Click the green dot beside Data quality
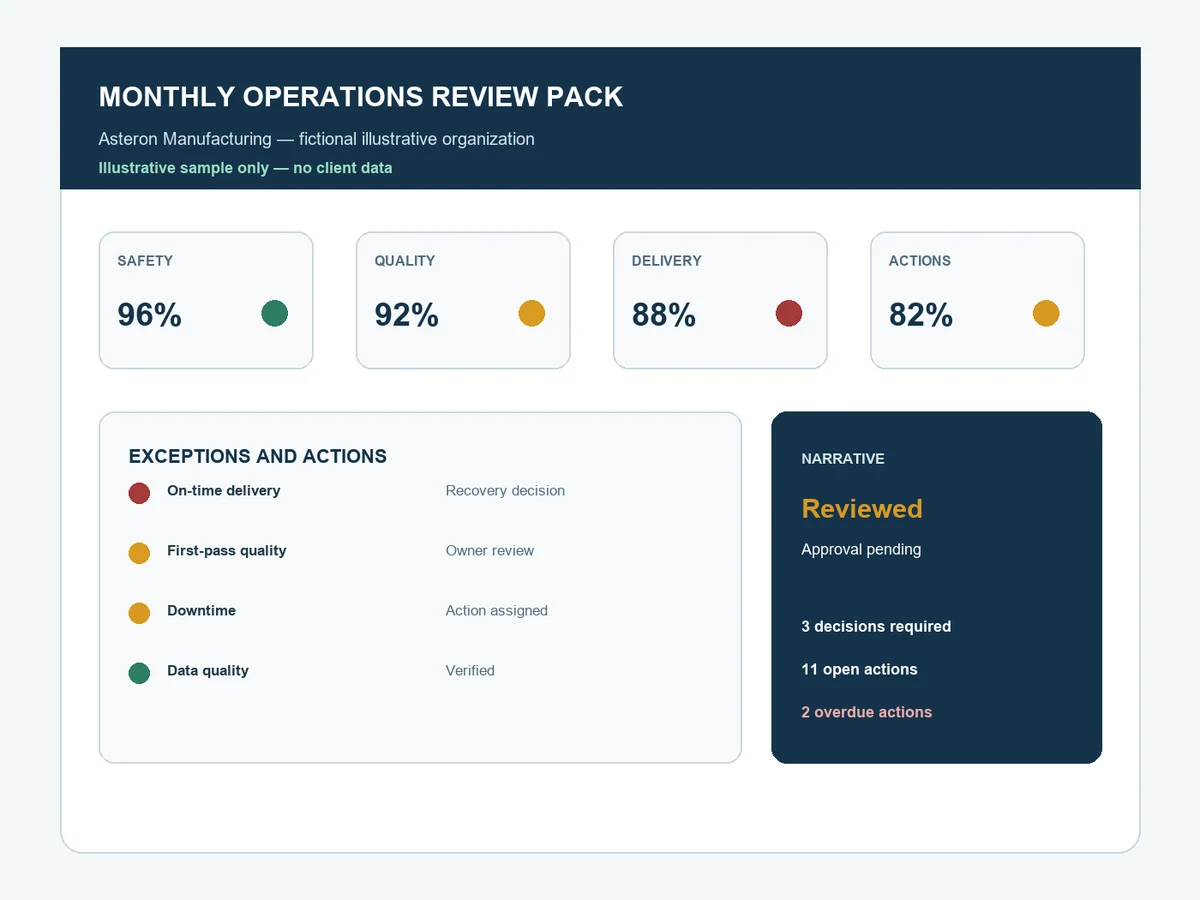This screenshot has height=900, width=1200. coord(139,673)
